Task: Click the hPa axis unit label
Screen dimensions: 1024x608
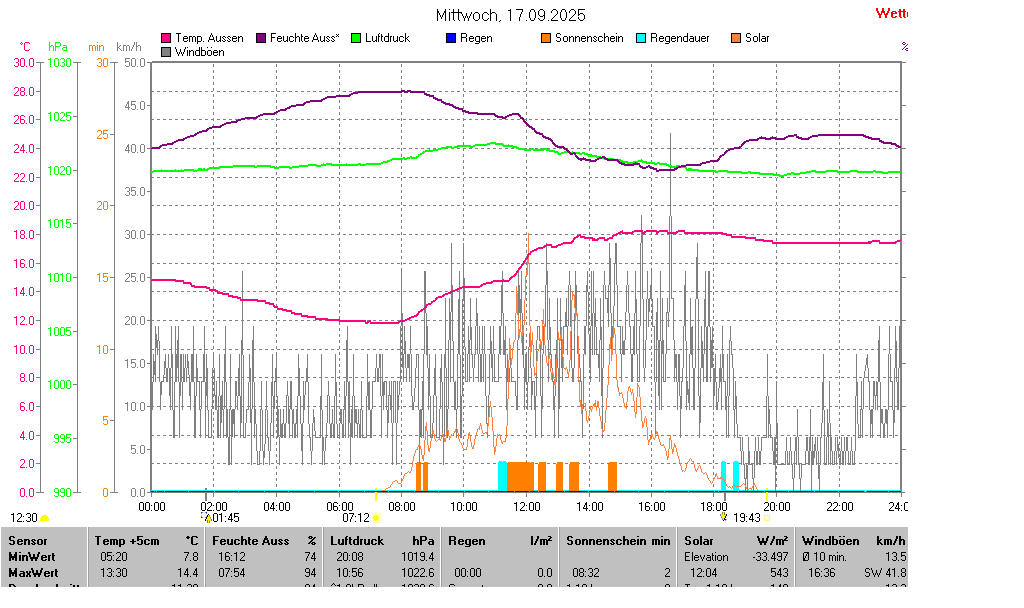Action: point(58,47)
